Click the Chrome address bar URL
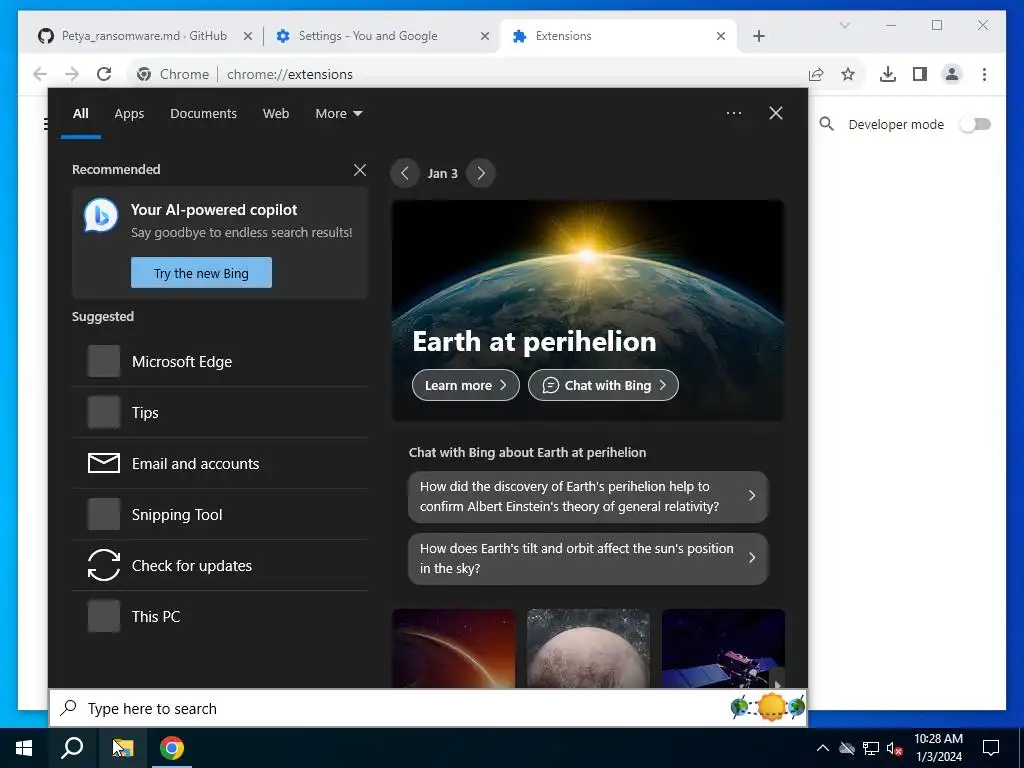 pyautogui.click(x=290, y=74)
